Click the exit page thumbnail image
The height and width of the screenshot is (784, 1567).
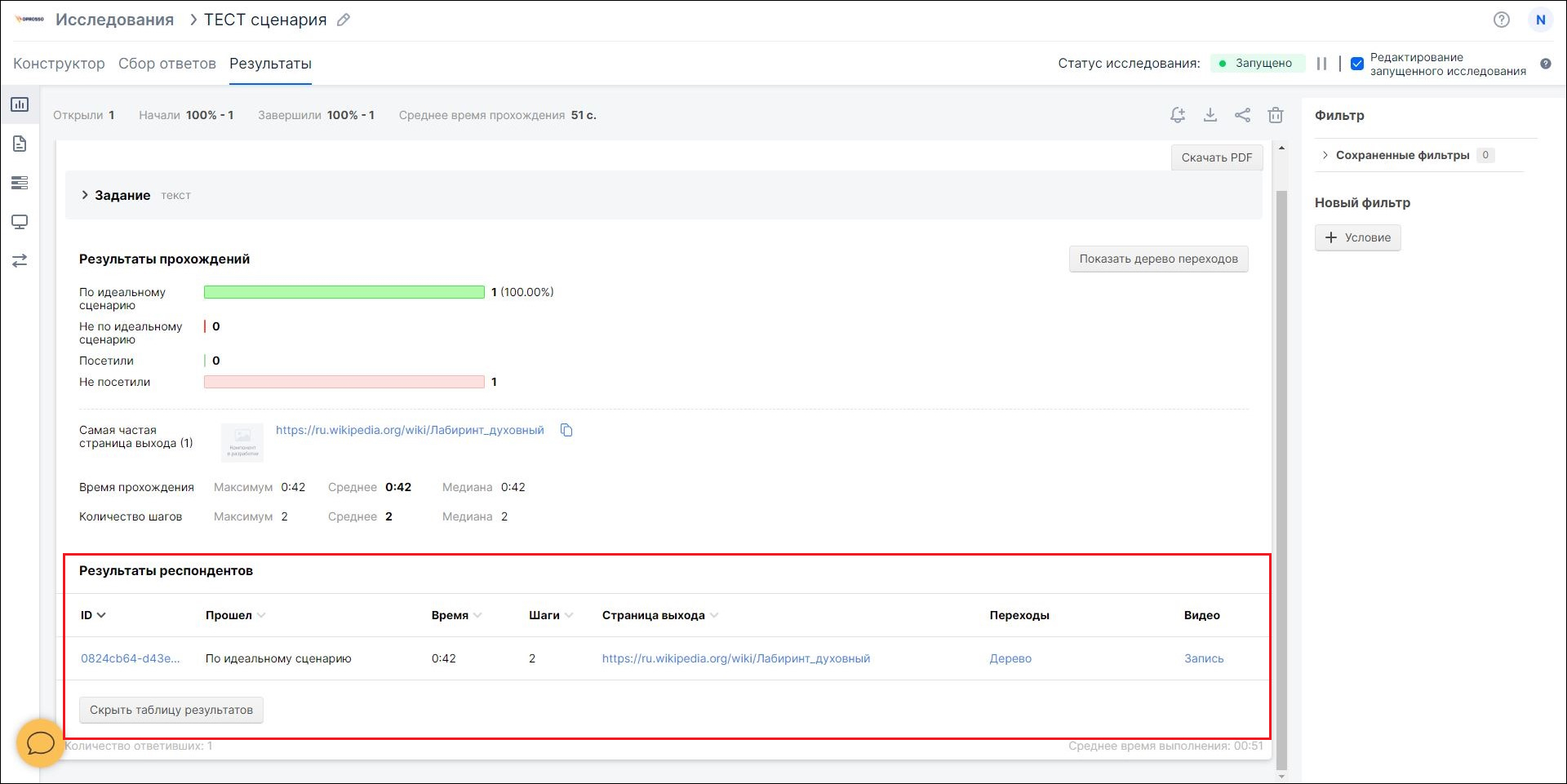(x=242, y=442)
